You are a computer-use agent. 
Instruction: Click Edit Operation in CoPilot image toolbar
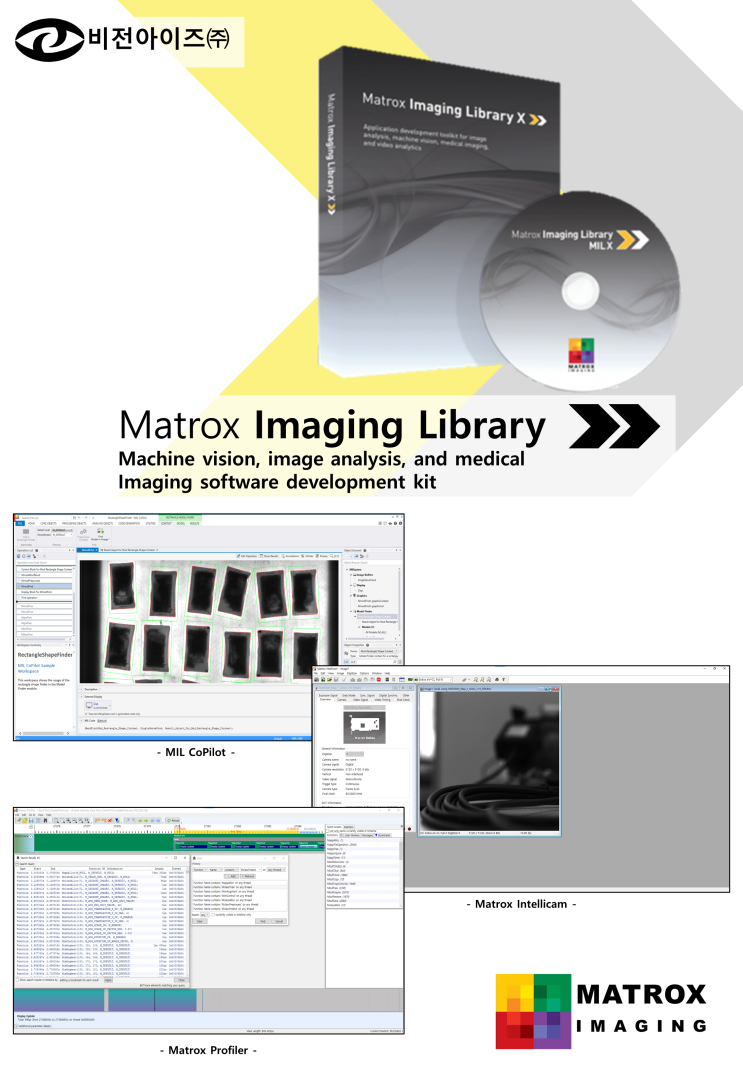click(247, 556)
